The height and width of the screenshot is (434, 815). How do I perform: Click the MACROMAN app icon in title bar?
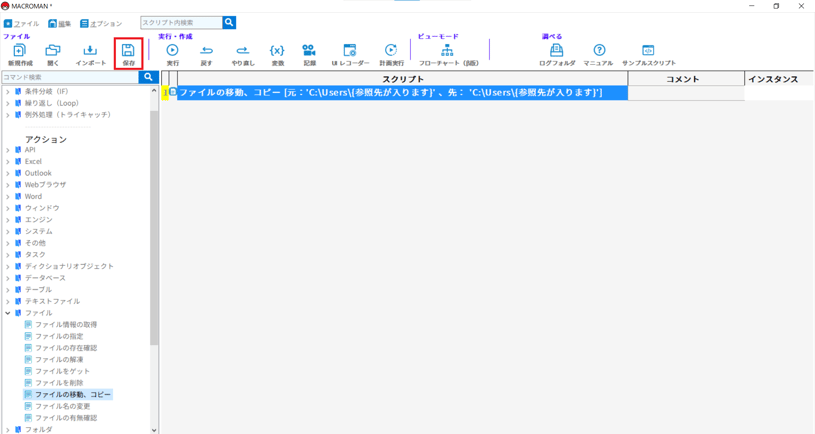[x=5, y=6]
